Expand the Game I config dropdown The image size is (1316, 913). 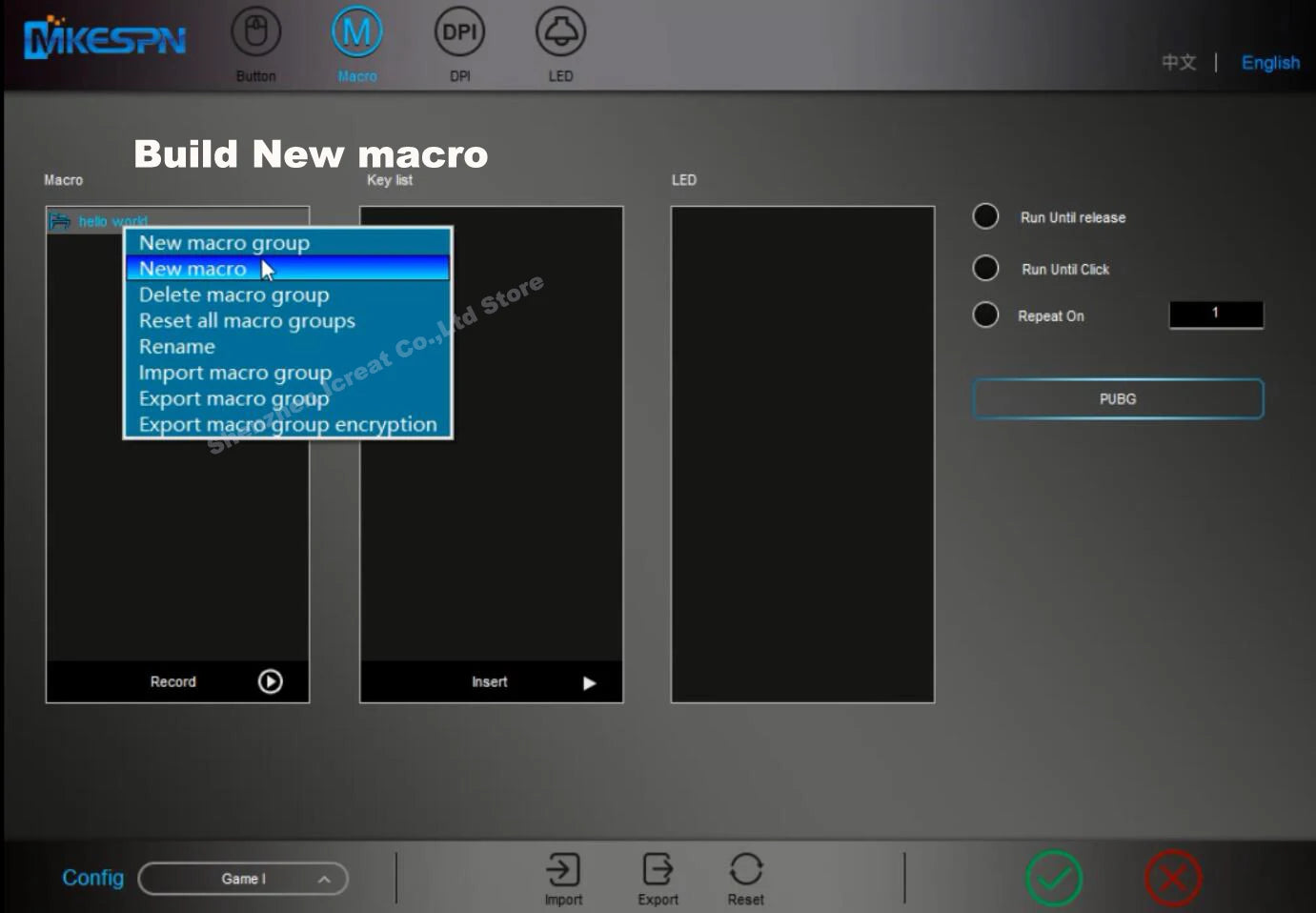click(x=324, y=879)
